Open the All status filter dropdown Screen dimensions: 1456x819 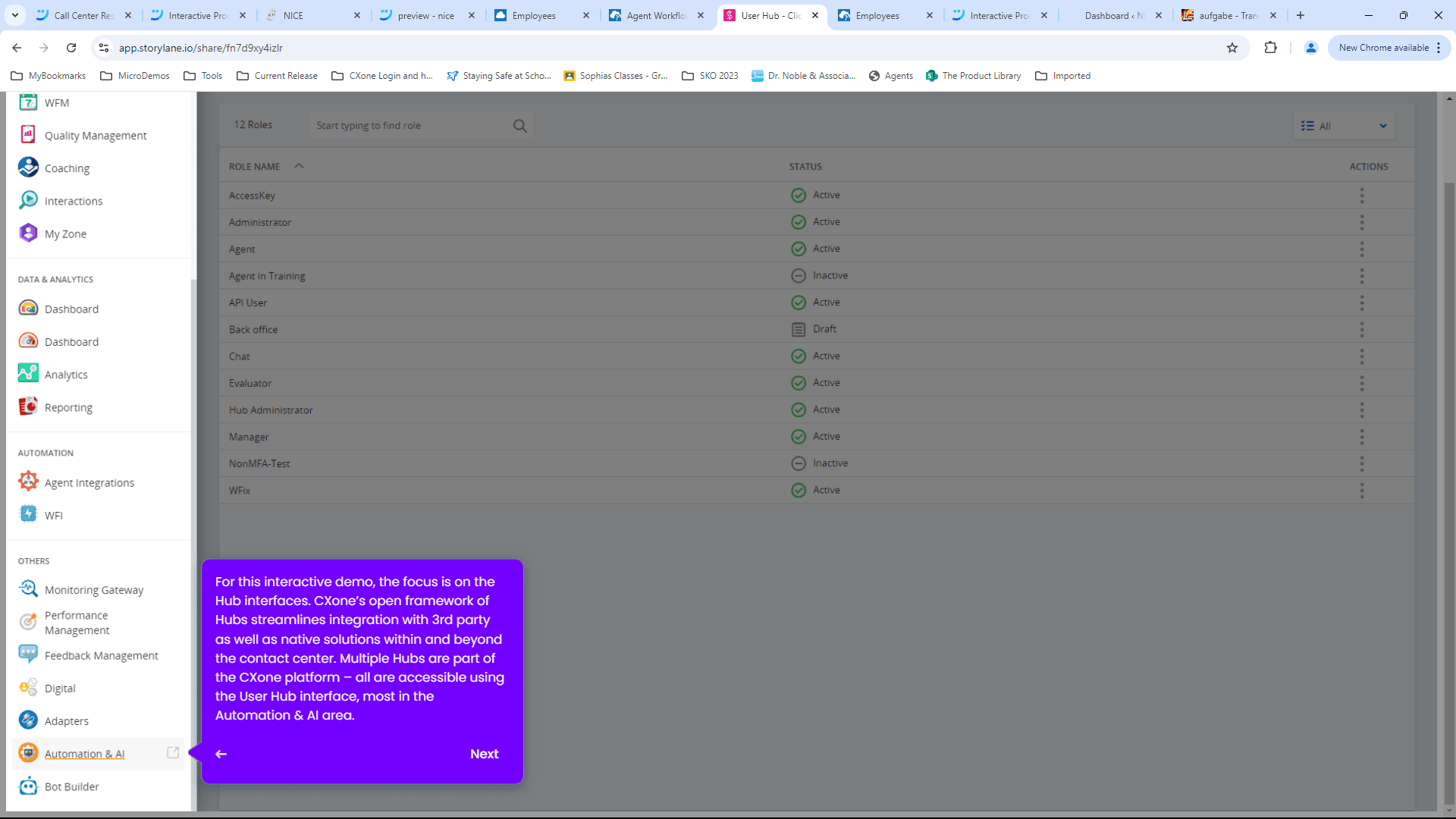click(1344, 126)
